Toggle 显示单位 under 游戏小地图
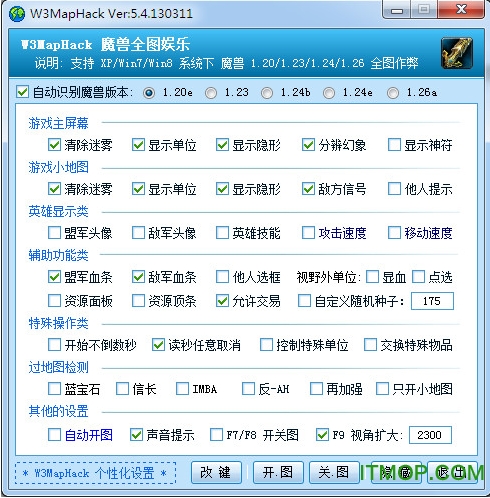This screenshot has height=498, width=490. click(138, 189)
